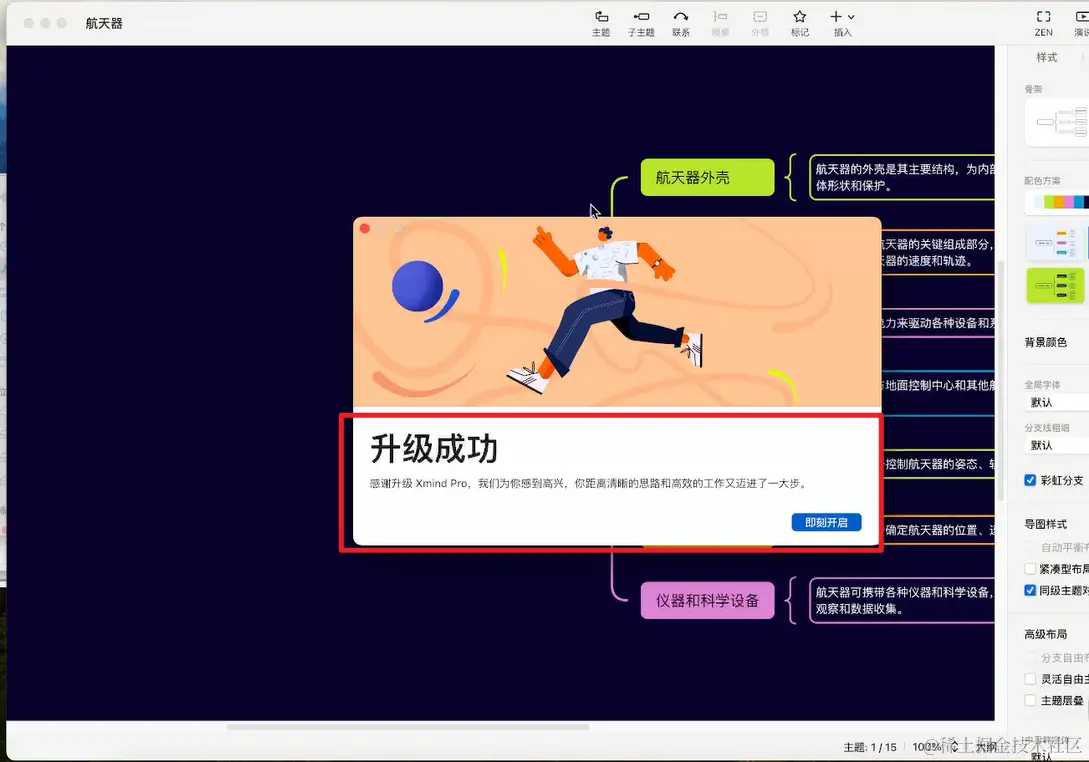Insert a subtopic using 子主题 icon
This screenshot has height=762, width=1089.
[x=641, y=23]
